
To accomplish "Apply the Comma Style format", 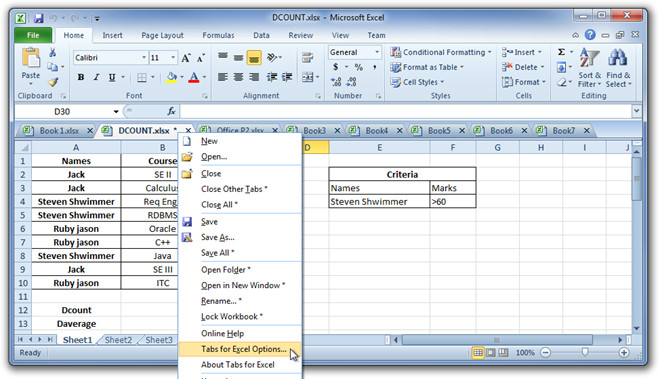I will click(x=374, y=67).
